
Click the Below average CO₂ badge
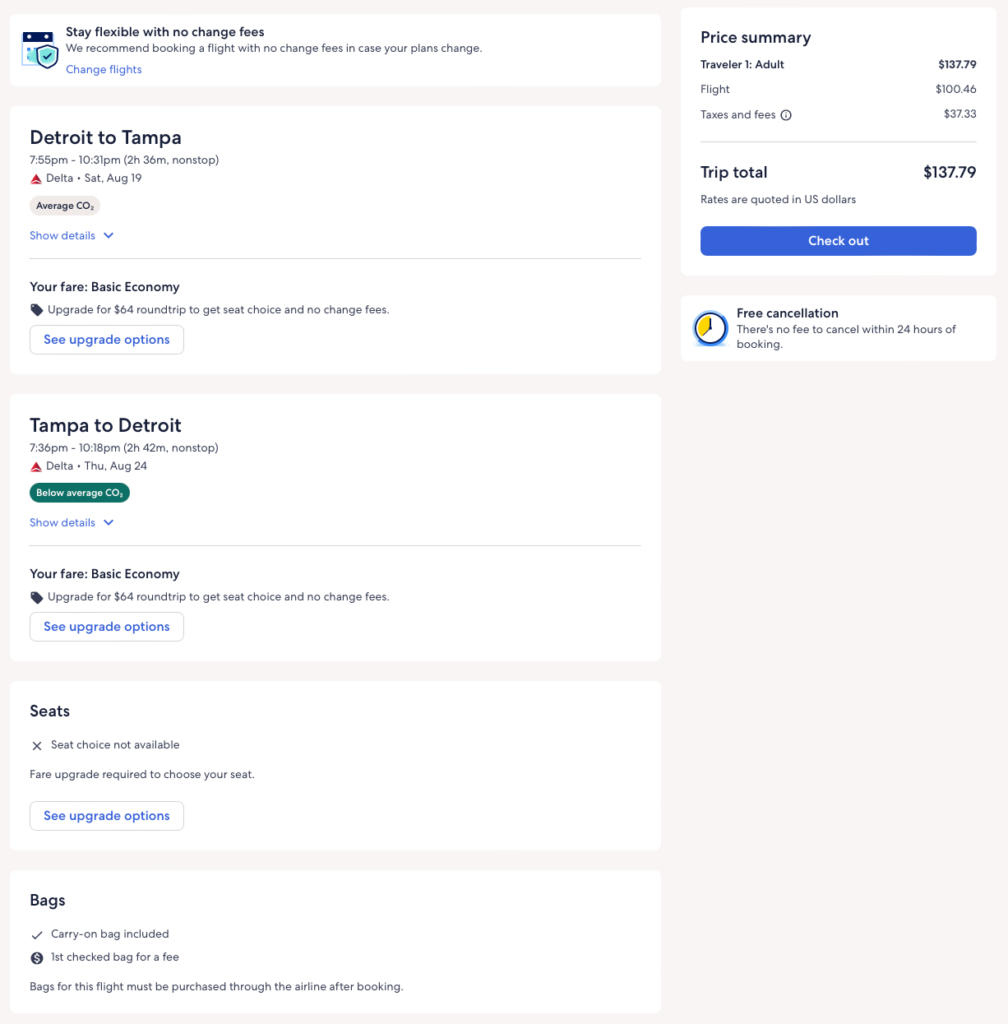point(80,493)
